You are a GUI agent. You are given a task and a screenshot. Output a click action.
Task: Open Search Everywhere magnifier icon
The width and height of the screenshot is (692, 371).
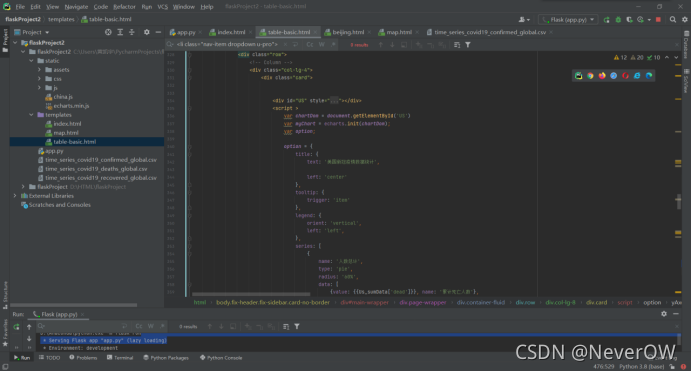(x=673, y=20)
